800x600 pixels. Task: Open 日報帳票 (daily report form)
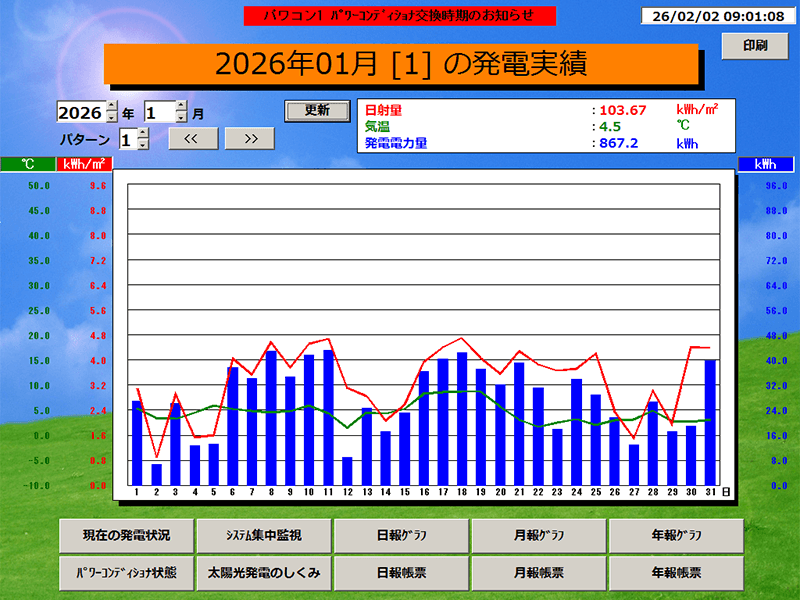[402, 573]
